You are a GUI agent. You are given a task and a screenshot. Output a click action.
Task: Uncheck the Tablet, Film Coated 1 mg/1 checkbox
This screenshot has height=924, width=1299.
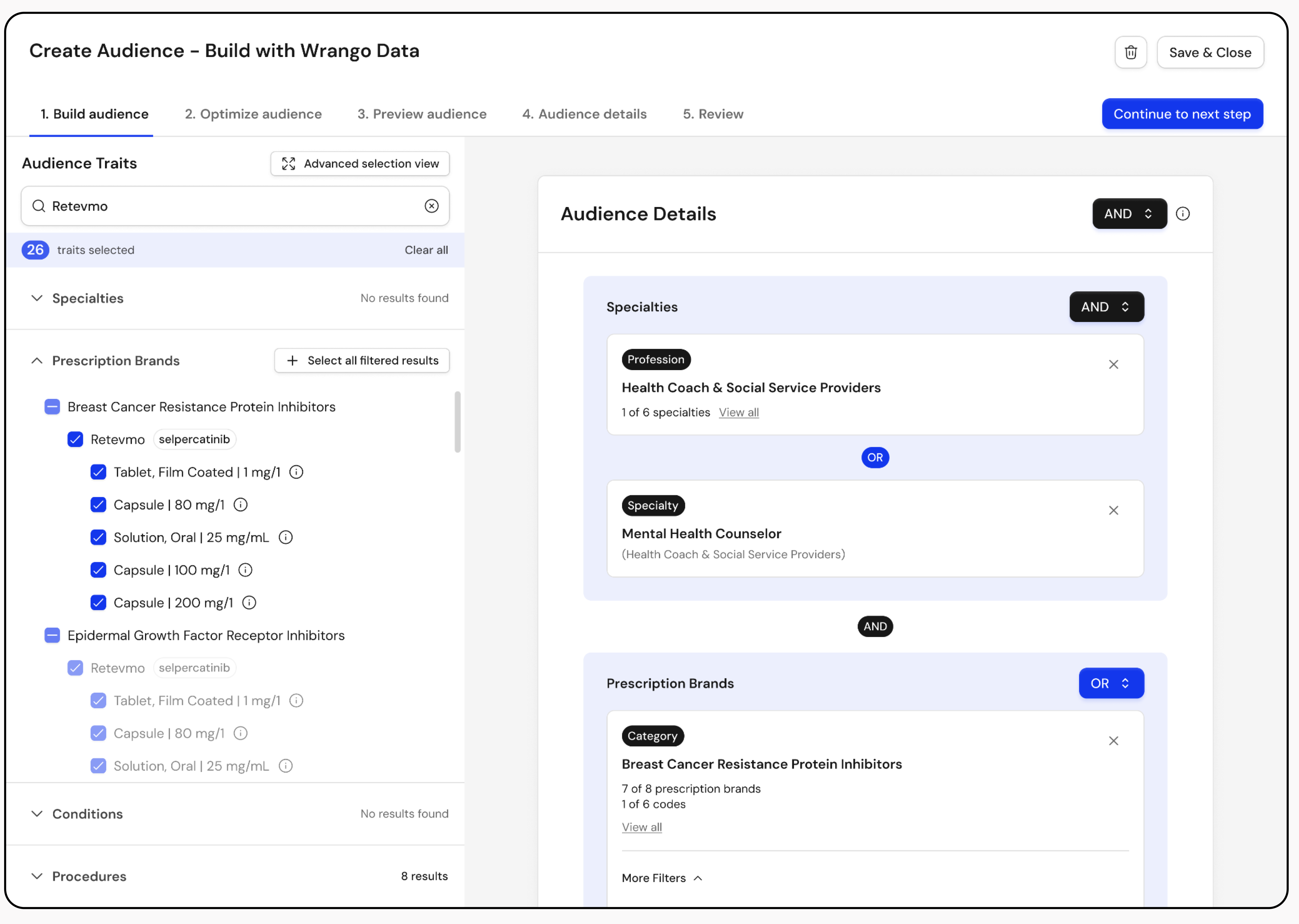tap(99, 472)
